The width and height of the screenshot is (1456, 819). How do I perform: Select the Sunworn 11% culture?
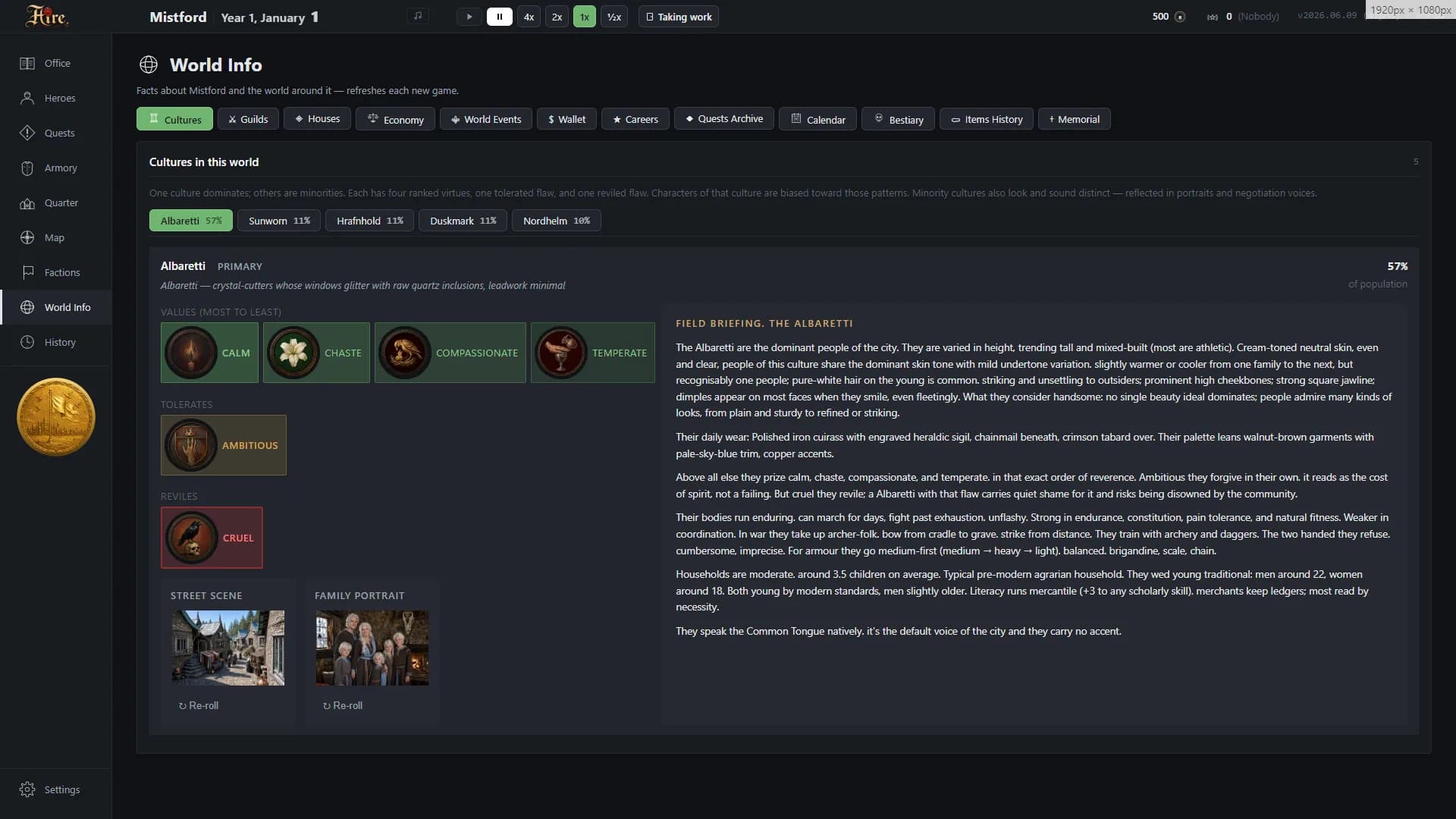(279, 221)
